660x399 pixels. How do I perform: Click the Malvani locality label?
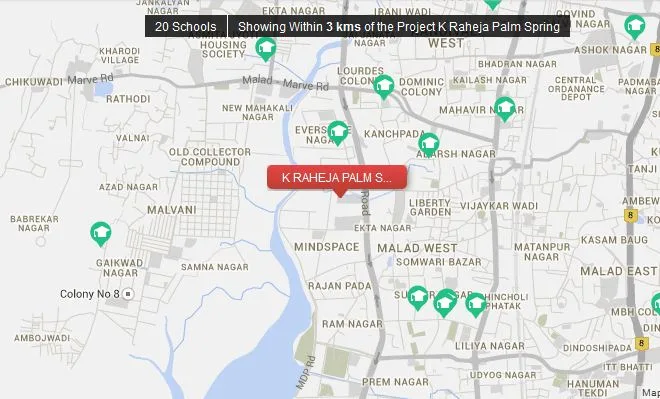pyautogui.click(x=172, y=210)
